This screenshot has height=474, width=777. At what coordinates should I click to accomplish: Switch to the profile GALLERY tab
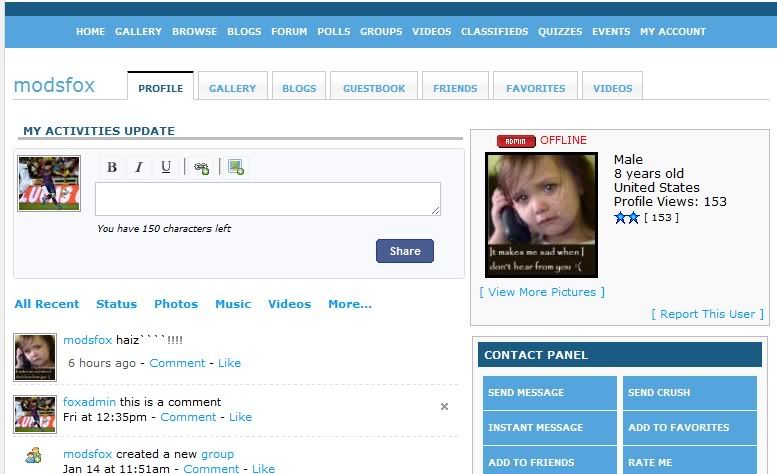click(x=232, y=86)
